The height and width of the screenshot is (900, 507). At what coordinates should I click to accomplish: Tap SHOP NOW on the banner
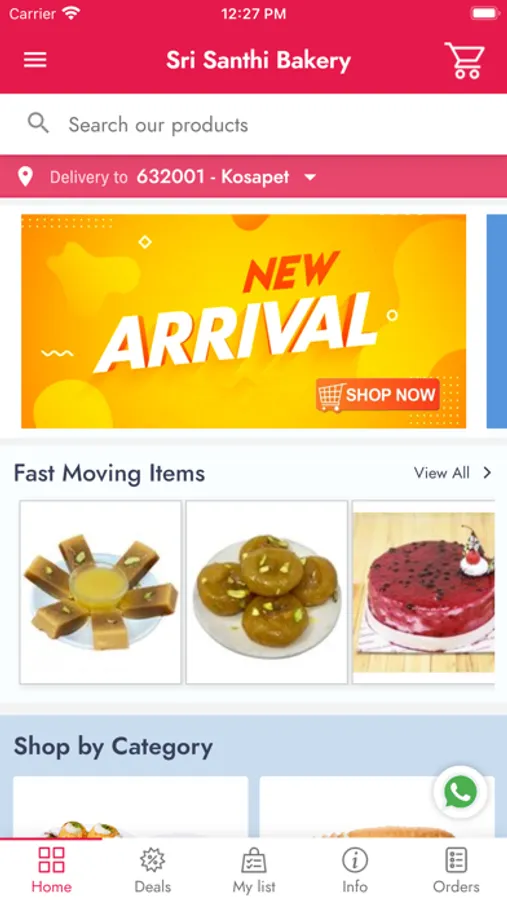click(378, 395)
